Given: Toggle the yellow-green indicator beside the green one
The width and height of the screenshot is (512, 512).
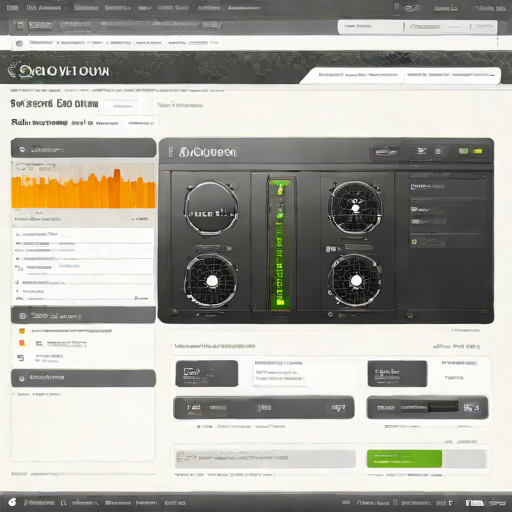Looking at the screenshot, I should pyautogui.click(x=478, y=151).
